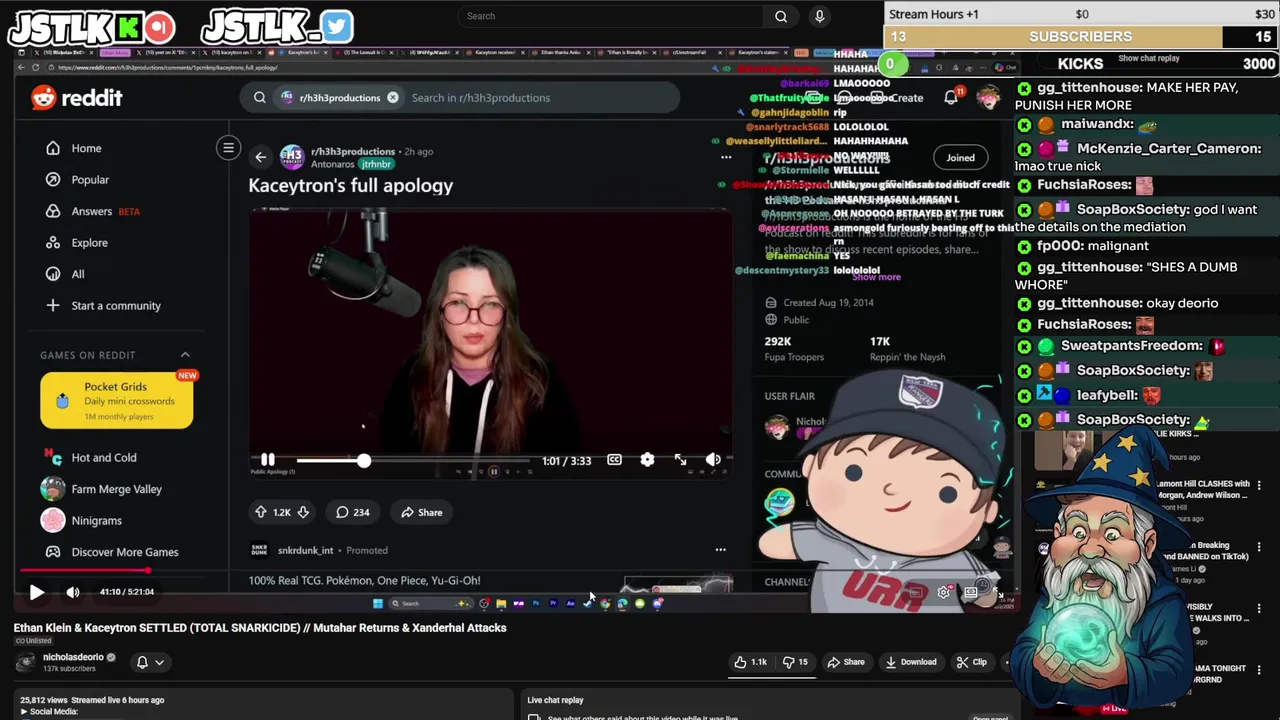
Task: Toggle closed captions on Reddit video
Action: coord(614,460)
